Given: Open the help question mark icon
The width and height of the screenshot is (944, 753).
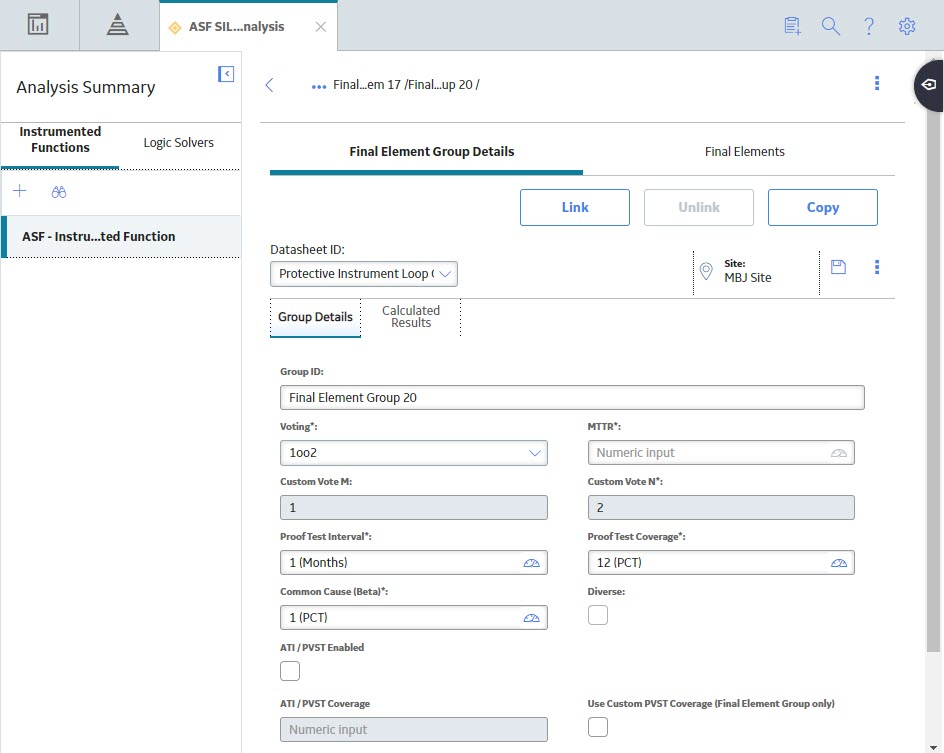Looking at the screenshot, I should 869,26.
